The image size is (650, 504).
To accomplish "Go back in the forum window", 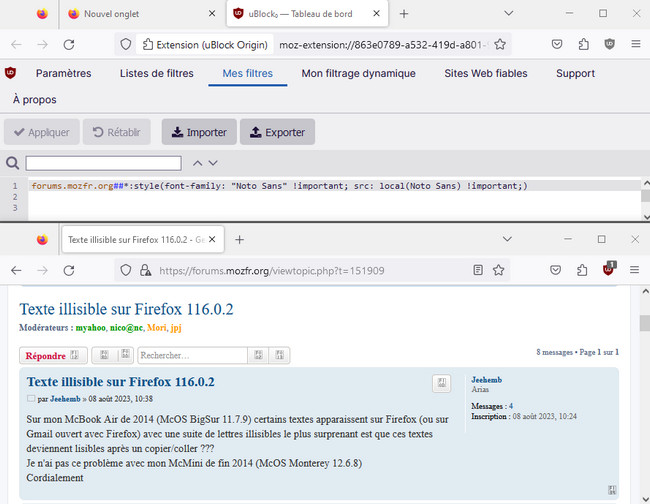I will [x=16, y=271].
